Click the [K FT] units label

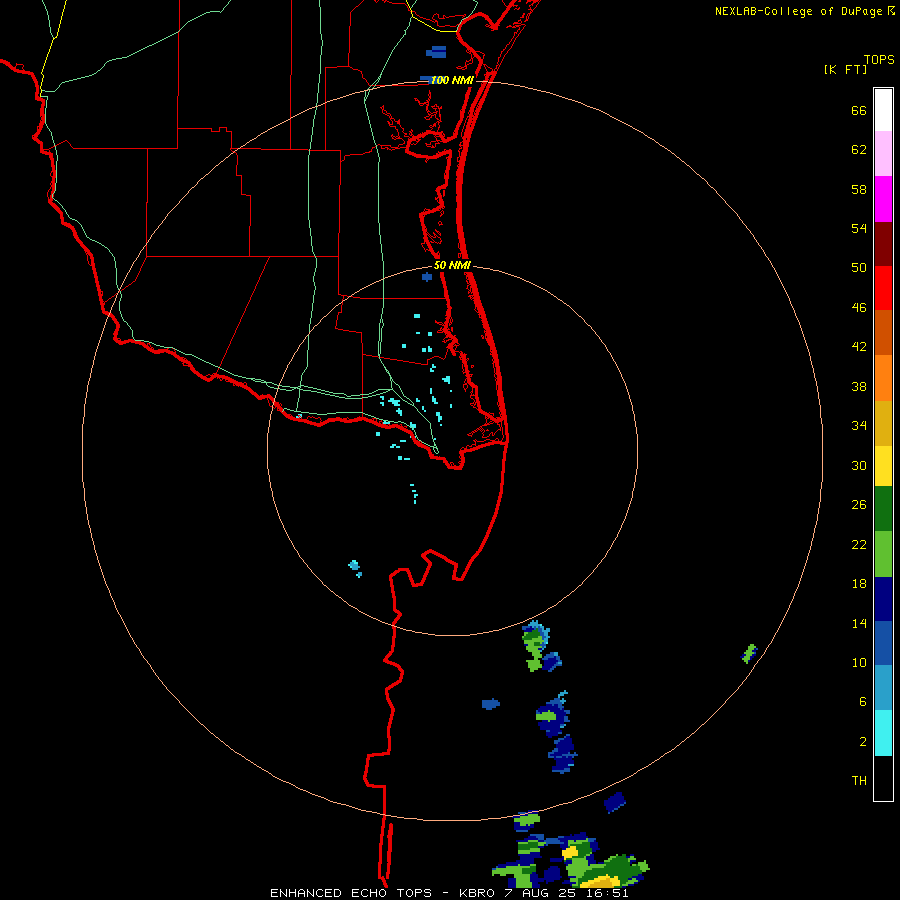tap(845, 69)
